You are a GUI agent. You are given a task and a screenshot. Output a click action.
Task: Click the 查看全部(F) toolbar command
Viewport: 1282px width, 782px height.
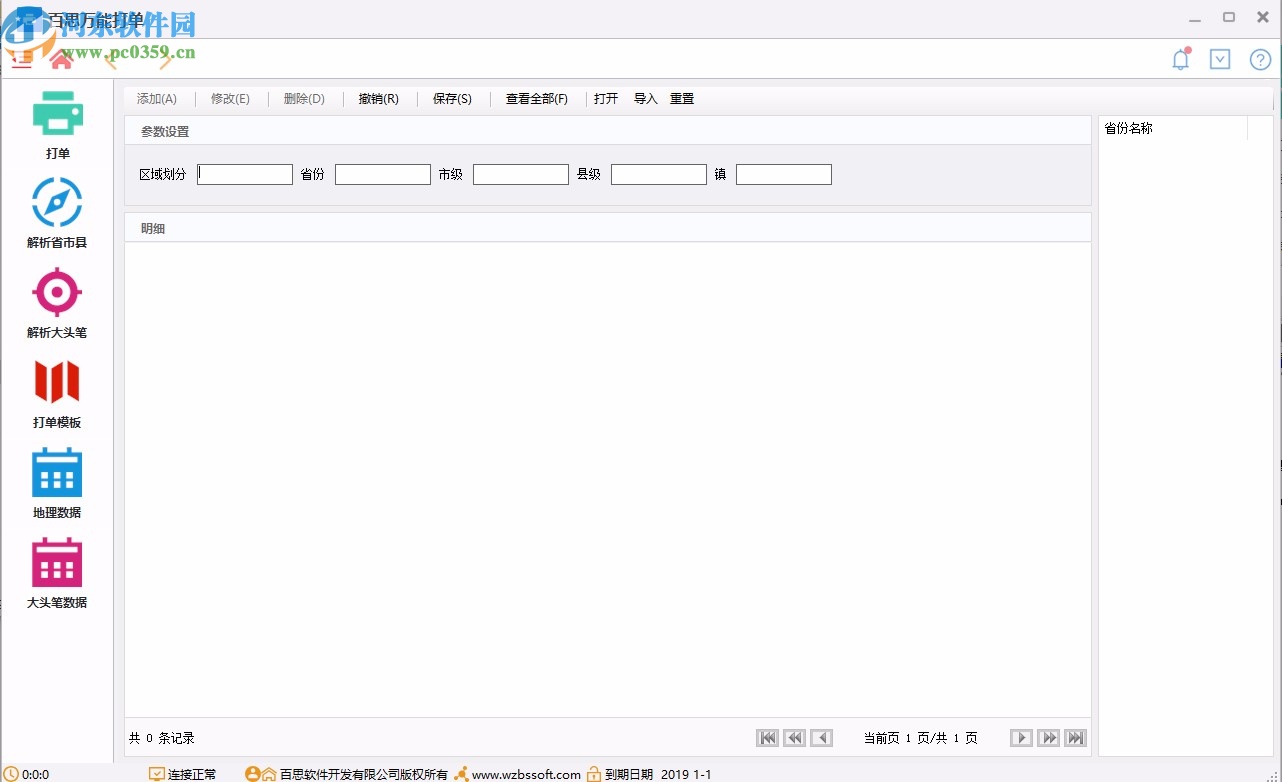(536, 98)
